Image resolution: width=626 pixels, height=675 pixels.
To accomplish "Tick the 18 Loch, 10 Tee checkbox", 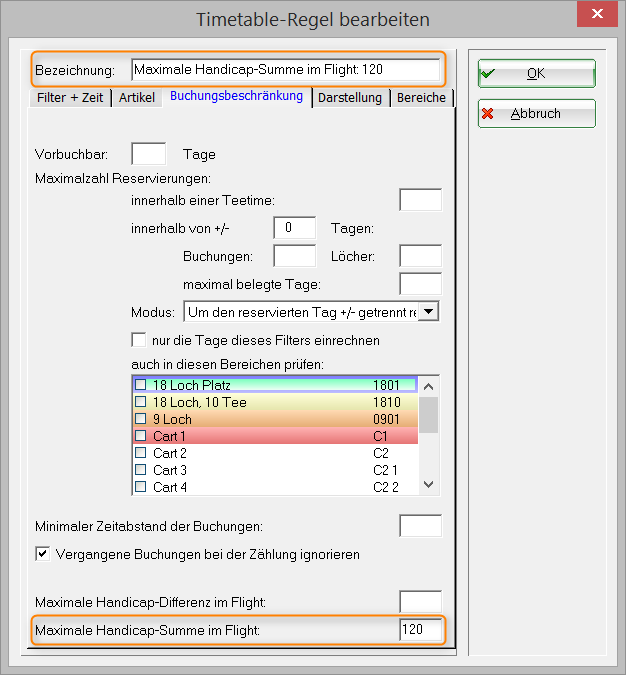I will (141, 402).
